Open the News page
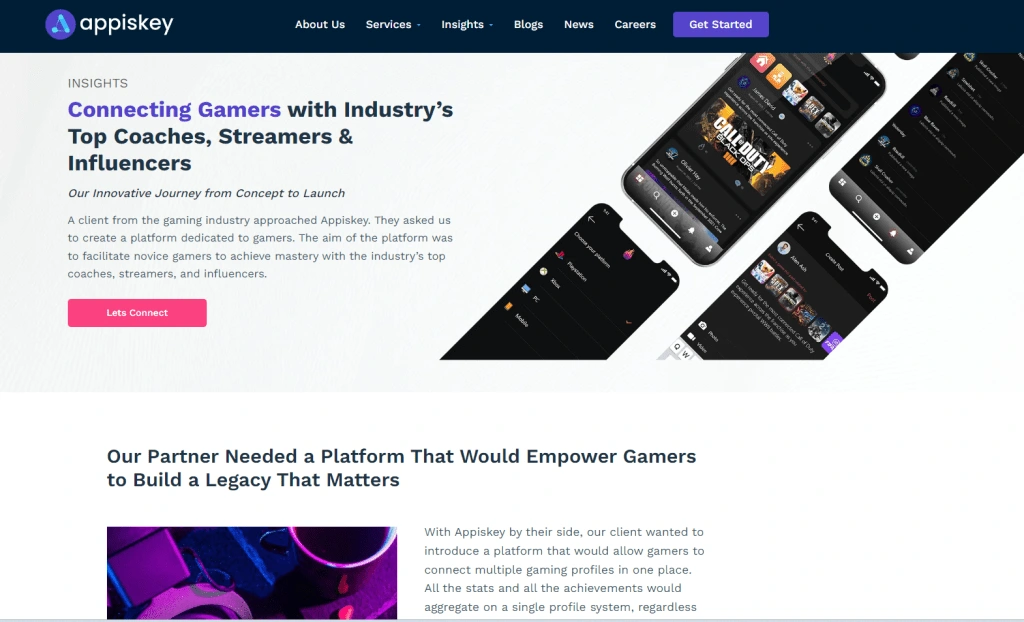This screenshot has height=622, width=1024. pyautogui.click(x=579, y=24)
